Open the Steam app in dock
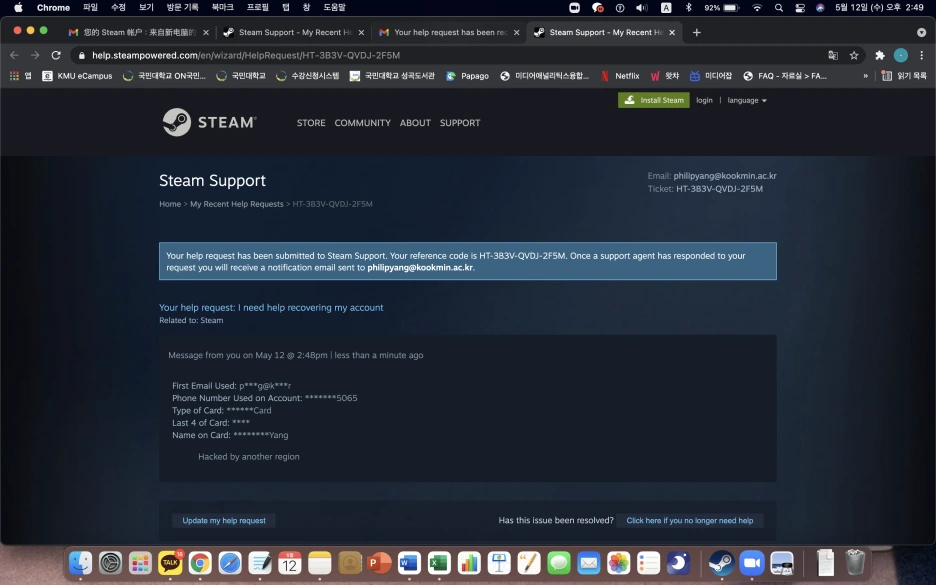The width and height of the screenshot is (936, 585). pyautogui.click(x=722, y=562)
